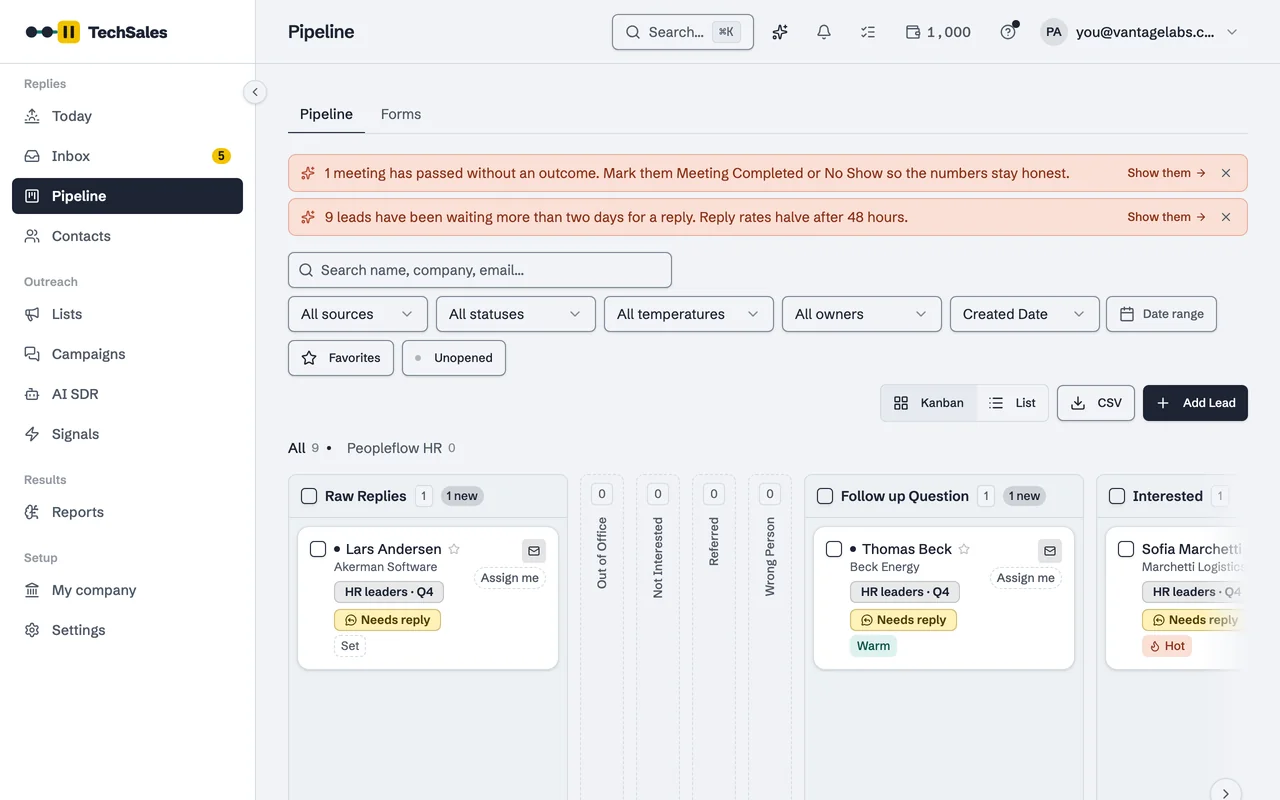
Task: Check the Thomas Beck lead card
Action: click(x=834, y=549)
